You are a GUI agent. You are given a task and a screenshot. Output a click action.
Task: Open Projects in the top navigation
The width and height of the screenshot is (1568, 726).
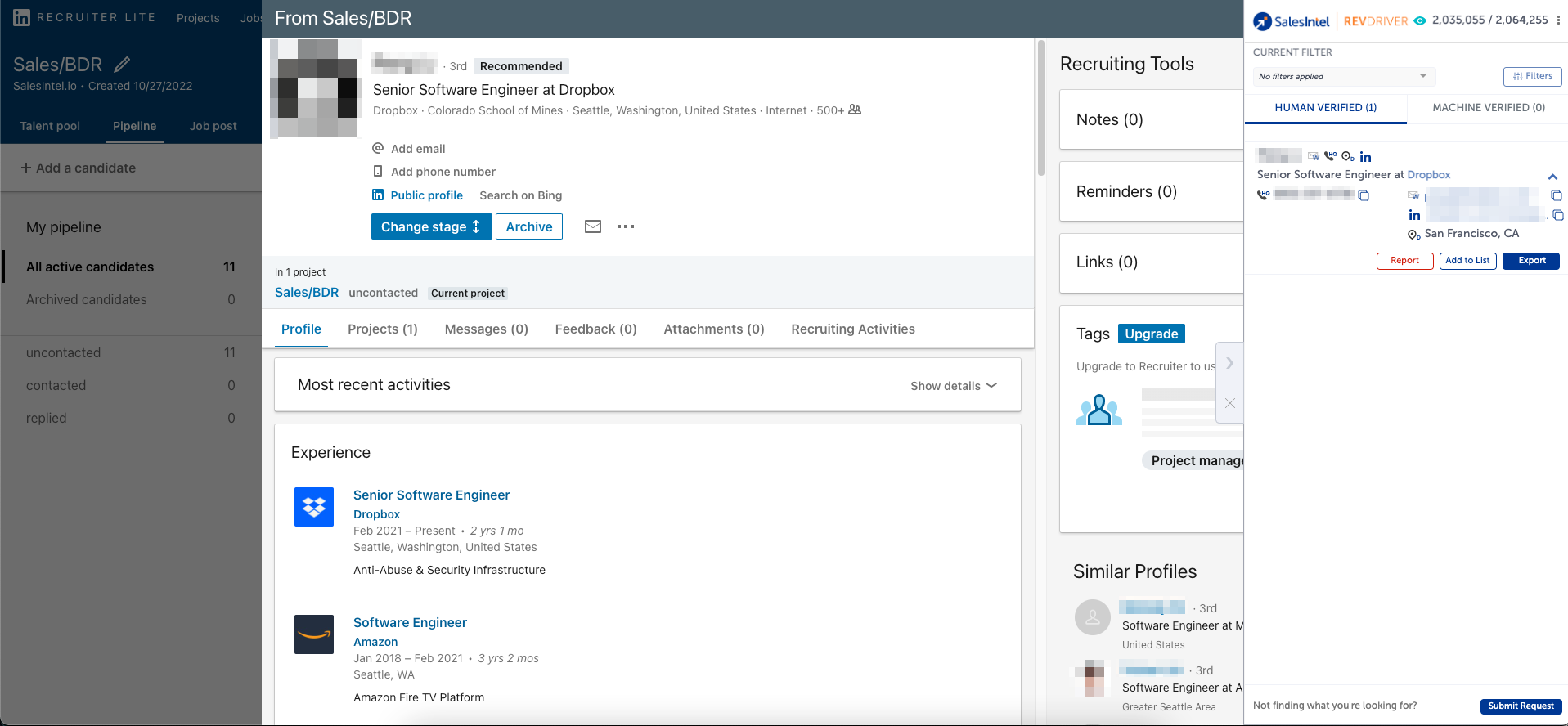tap(198, 18)
